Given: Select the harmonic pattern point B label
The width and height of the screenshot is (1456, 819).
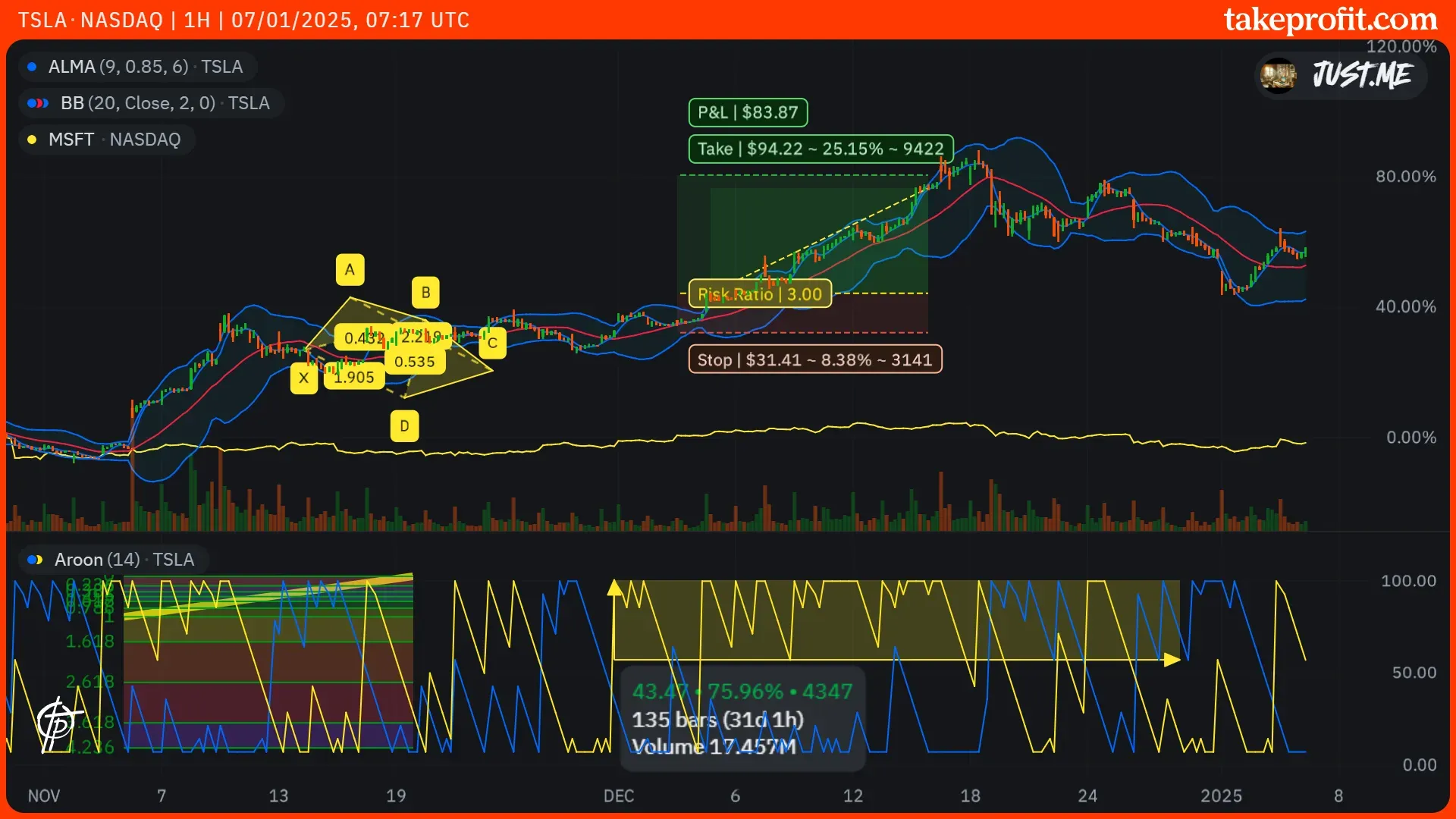Looking at the screenshot, I should point(425,293).
